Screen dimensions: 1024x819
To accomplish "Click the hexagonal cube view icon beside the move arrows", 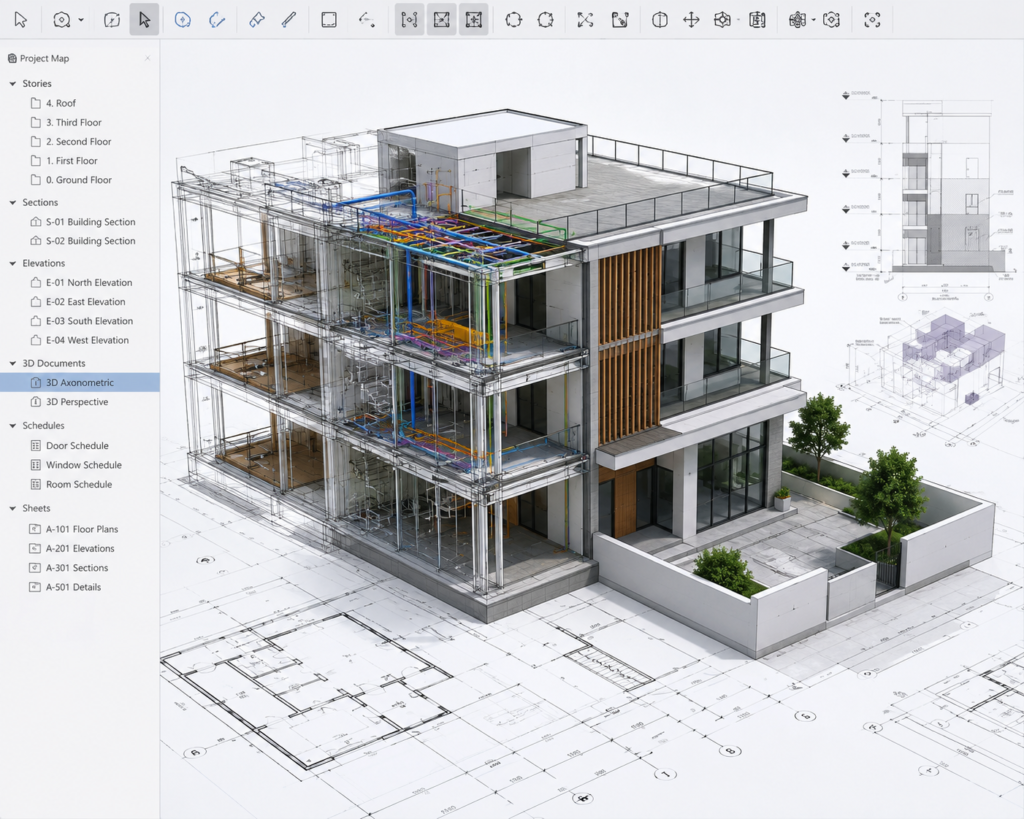I will click(722, 20).
